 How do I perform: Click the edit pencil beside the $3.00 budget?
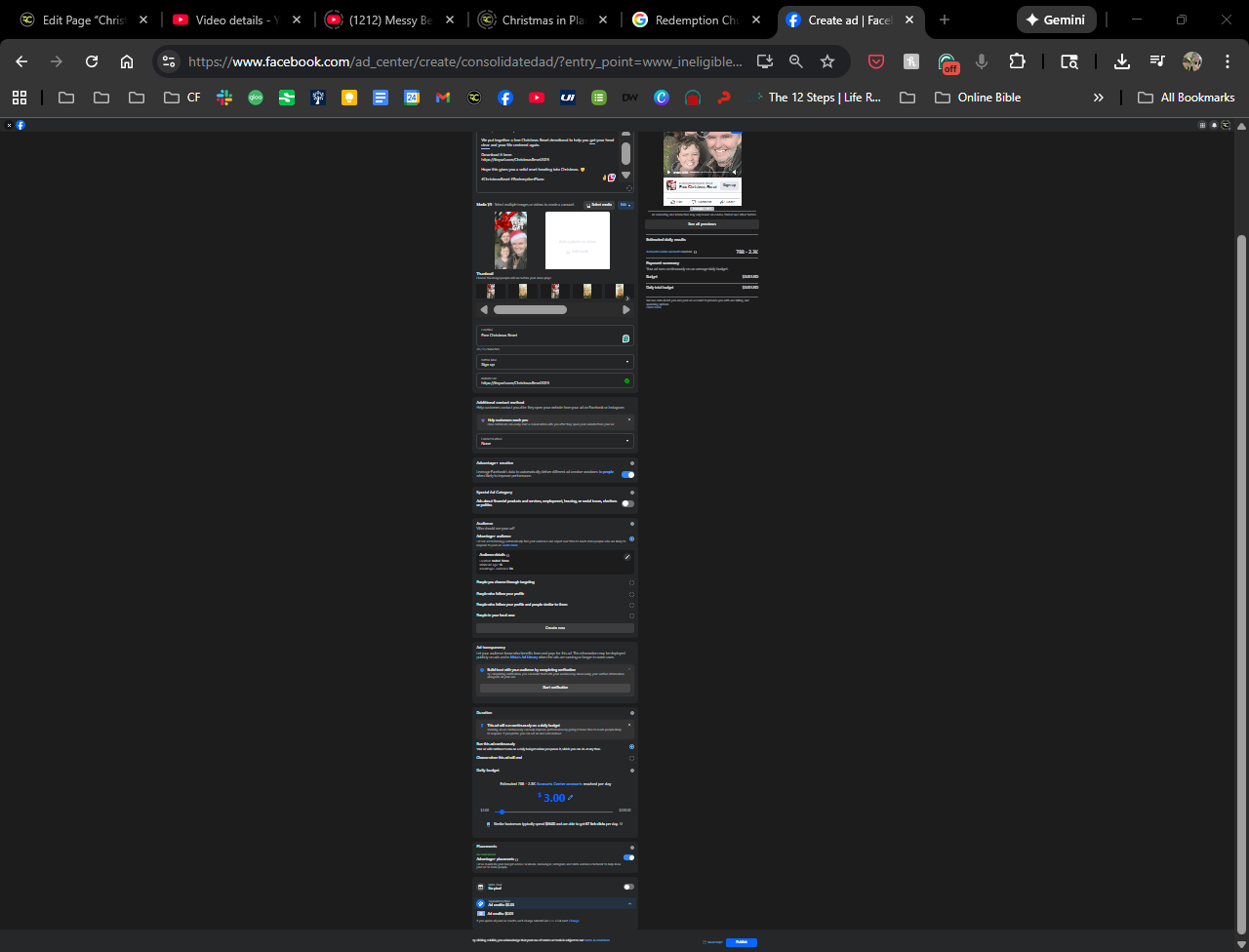pyautogui.click(x=571, y=798)
